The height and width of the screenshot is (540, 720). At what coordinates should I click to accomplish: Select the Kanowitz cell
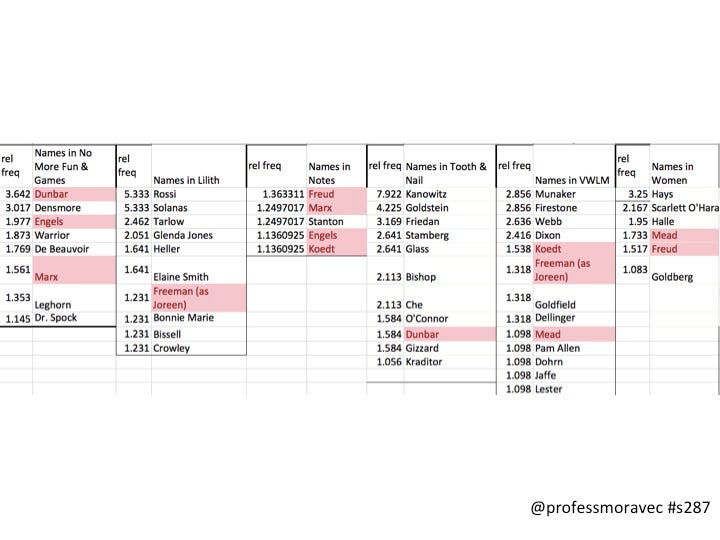click(x=450, y=194)
